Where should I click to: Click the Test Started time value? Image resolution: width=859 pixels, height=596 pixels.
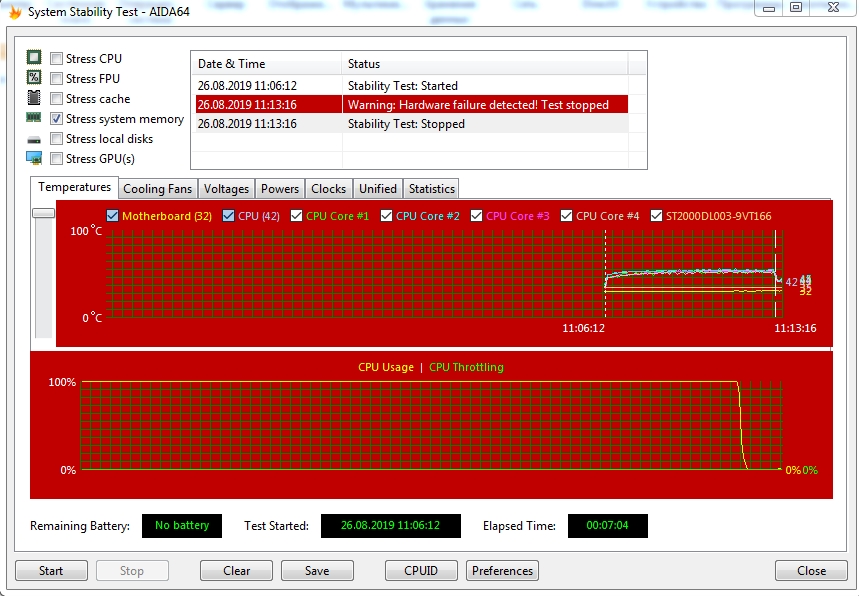[391, 526]
